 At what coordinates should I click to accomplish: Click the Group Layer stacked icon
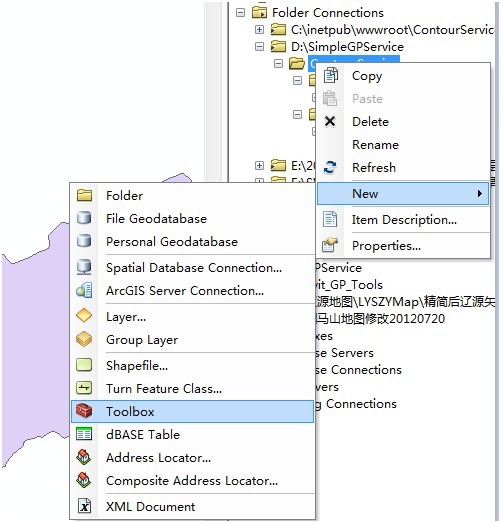click(84, 339)
